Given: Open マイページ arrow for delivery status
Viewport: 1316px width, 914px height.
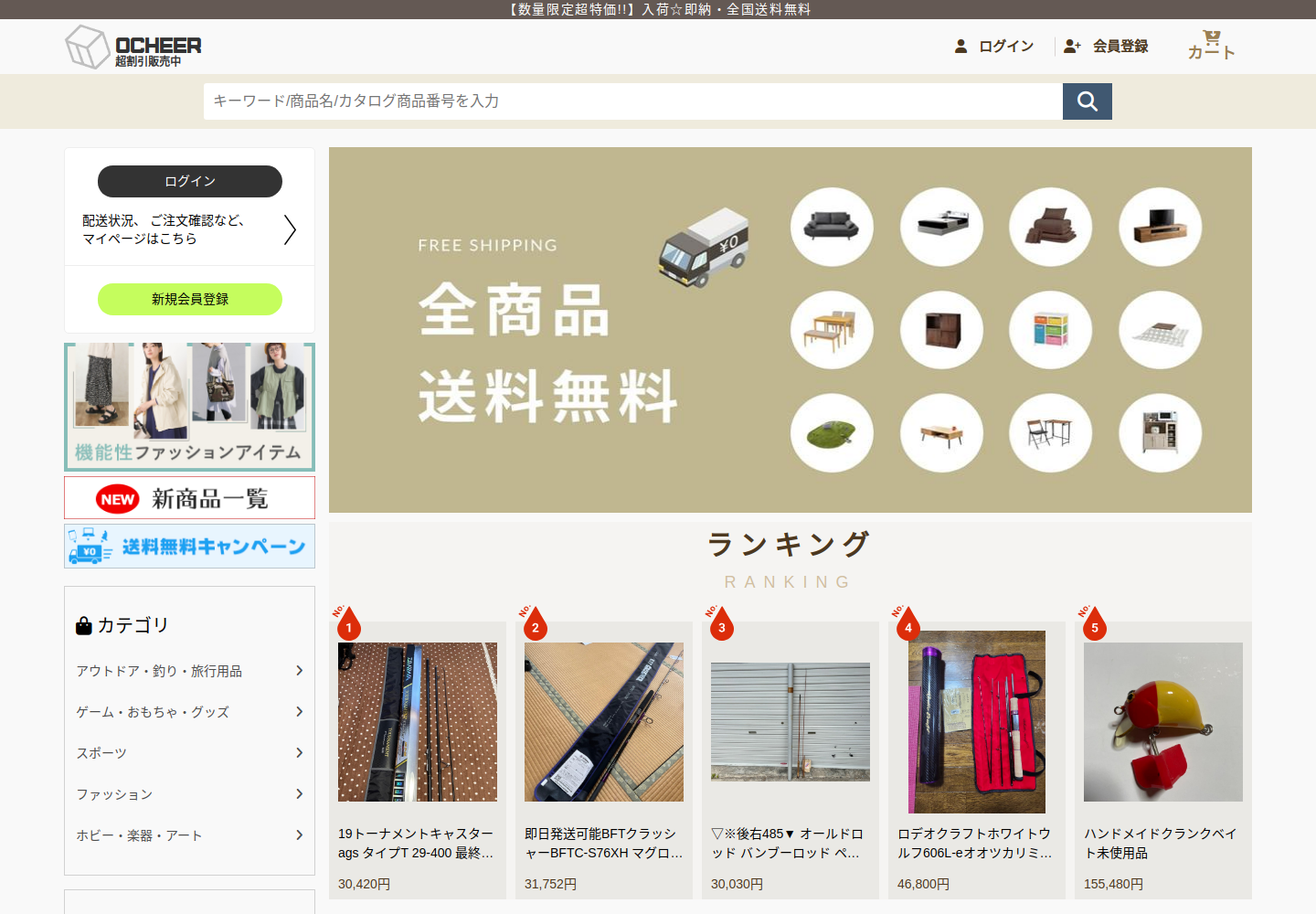Looking at the screenshot, I should tap(290, 229).
